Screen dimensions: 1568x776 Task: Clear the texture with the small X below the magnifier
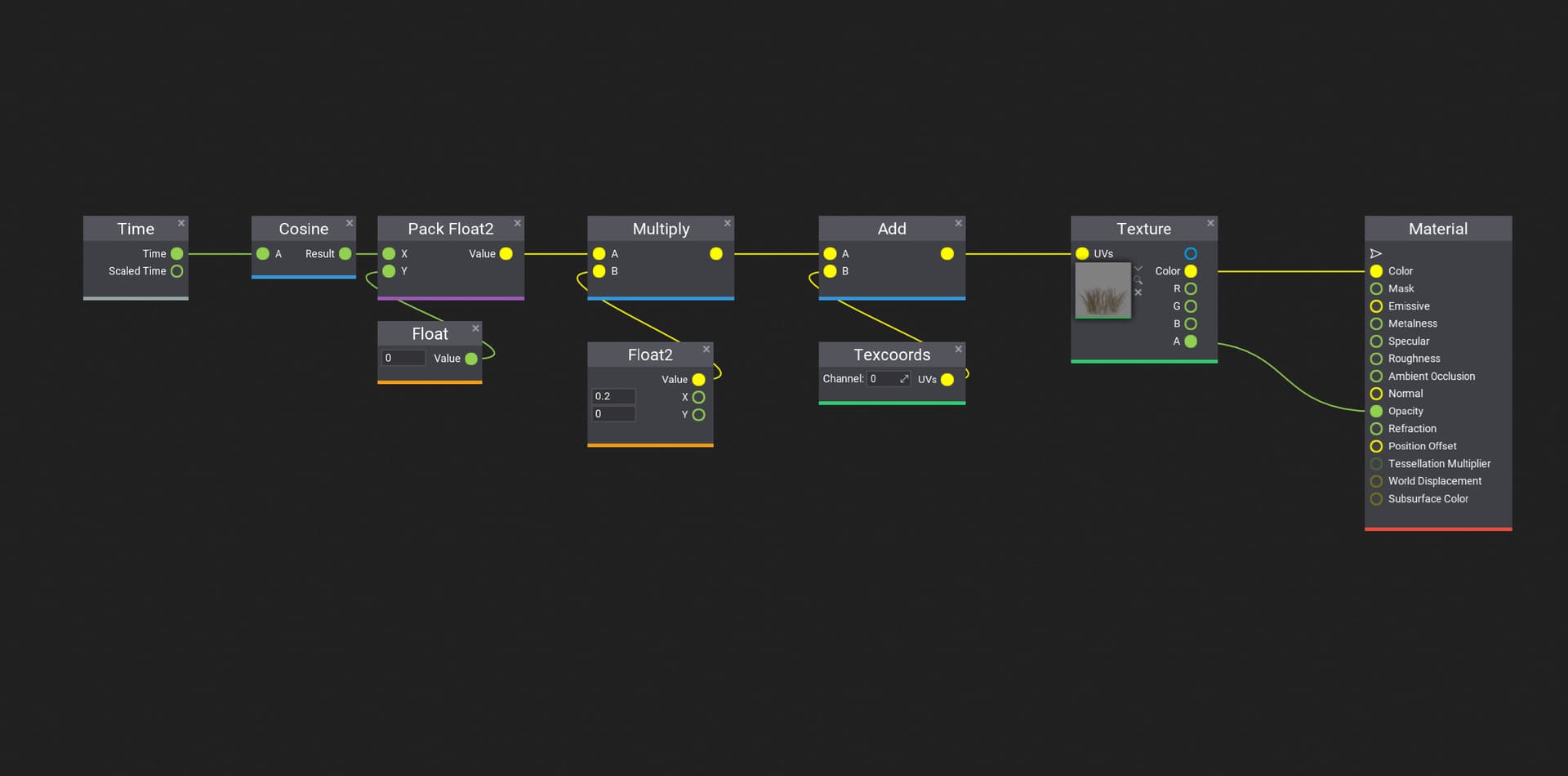pos(1138,292)
